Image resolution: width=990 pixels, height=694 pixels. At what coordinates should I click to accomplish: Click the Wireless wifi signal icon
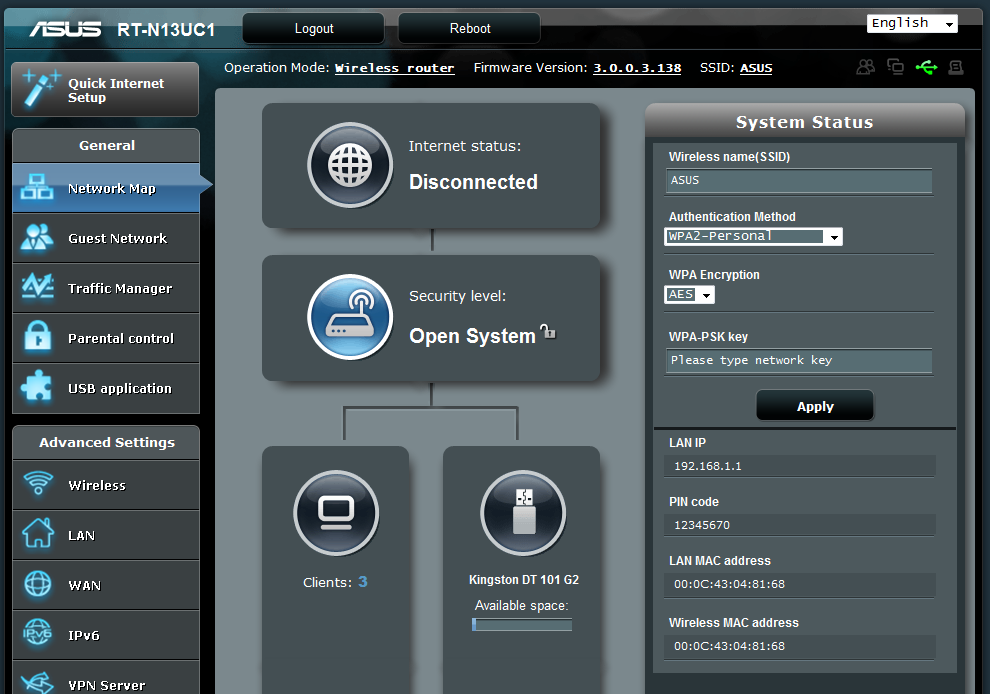pos(38,483)
